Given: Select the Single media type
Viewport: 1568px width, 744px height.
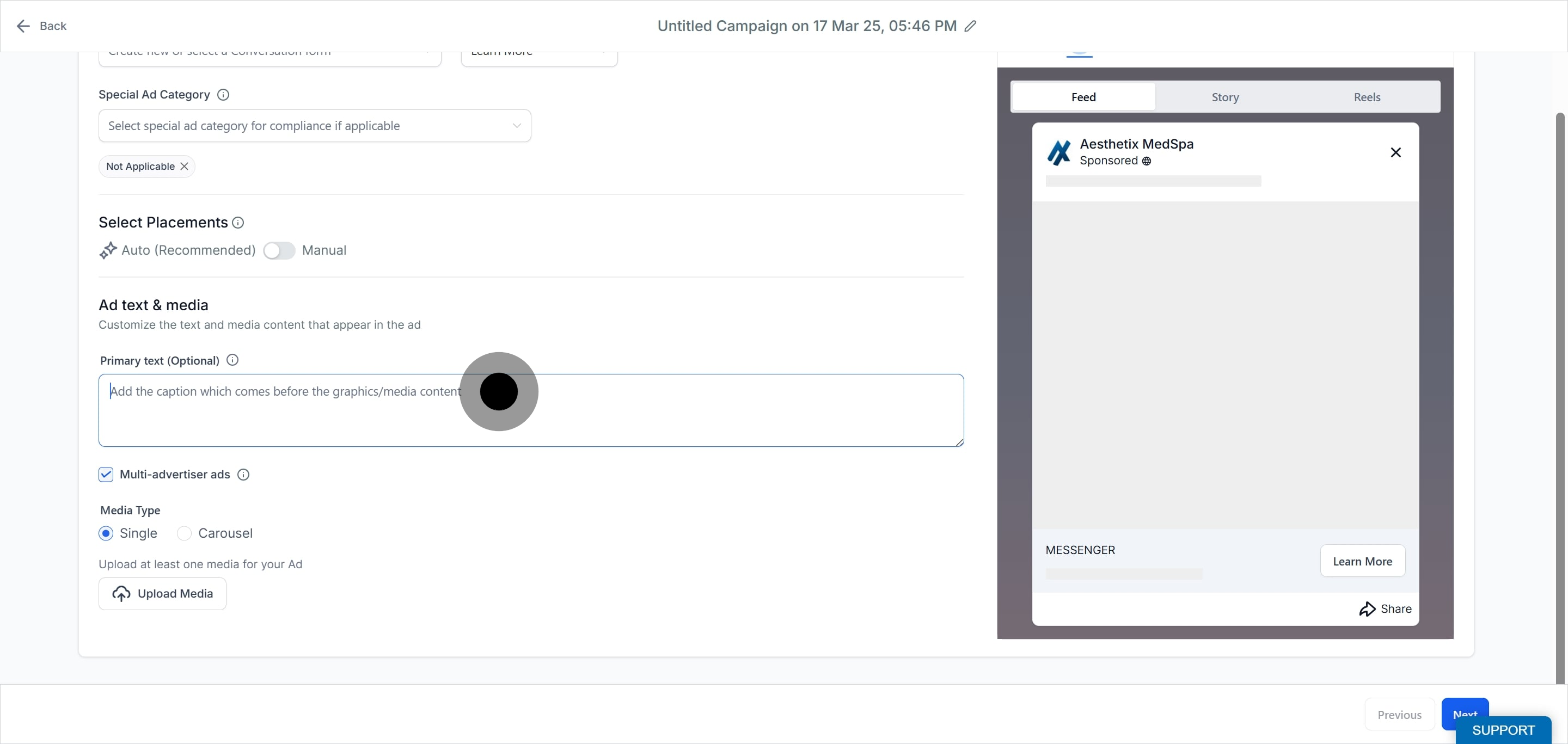Looking at the screenshot, I should pyautogui.click(x=106, y=533).
